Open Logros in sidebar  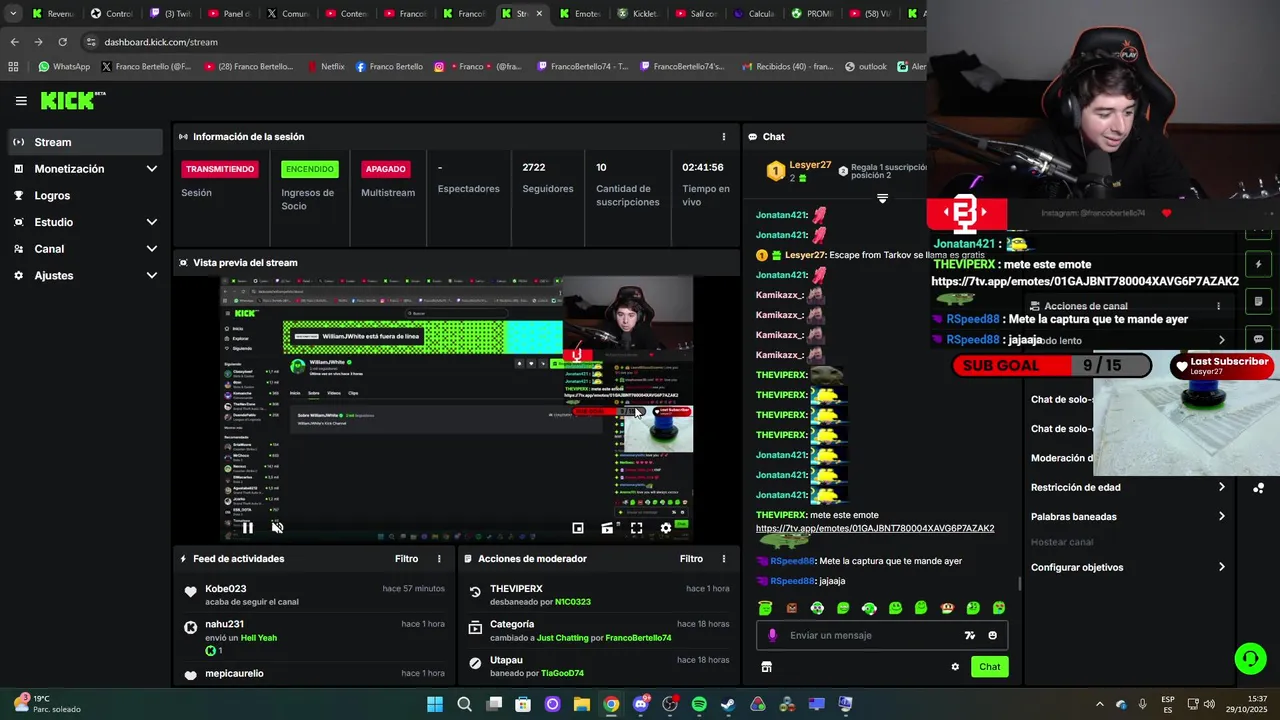point(84,196)
